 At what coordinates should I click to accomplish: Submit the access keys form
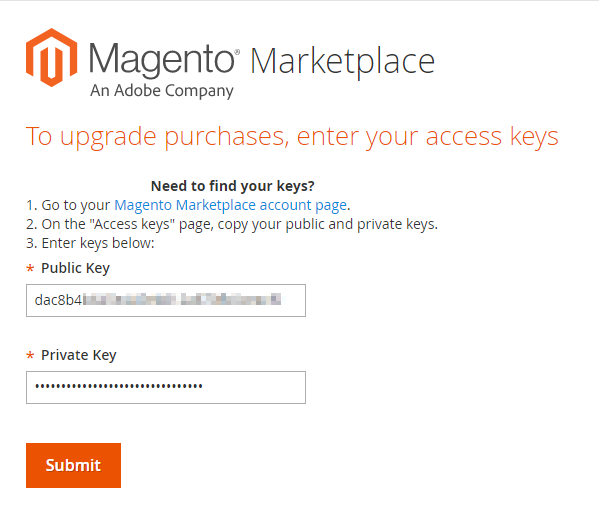point(73,465)
